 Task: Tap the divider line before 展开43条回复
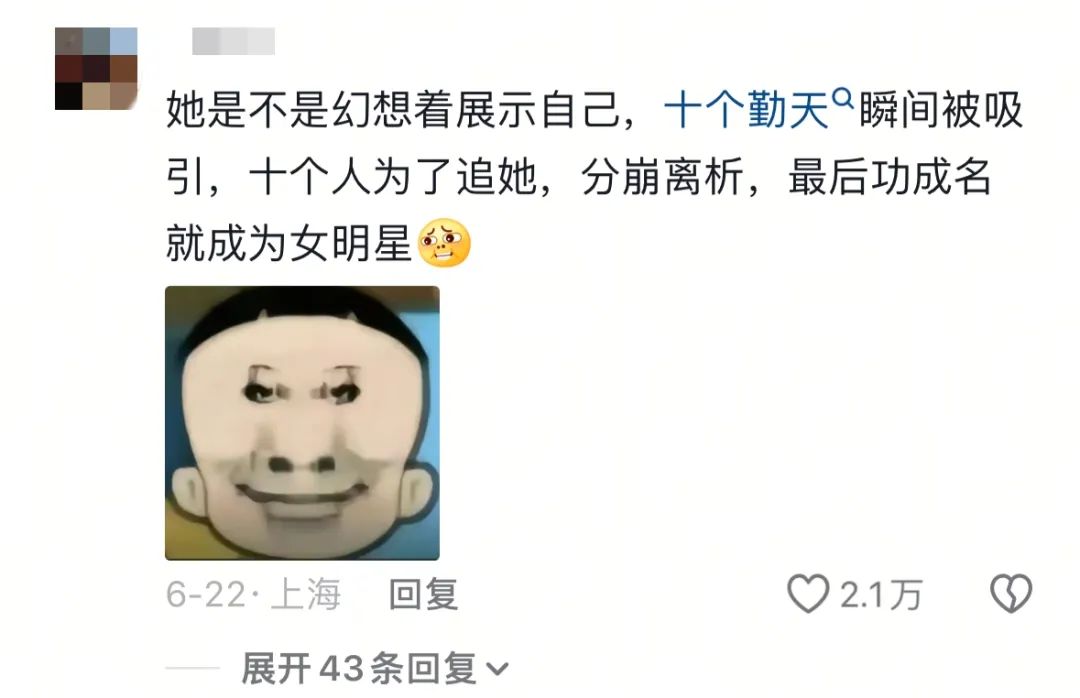coord(192,668)
